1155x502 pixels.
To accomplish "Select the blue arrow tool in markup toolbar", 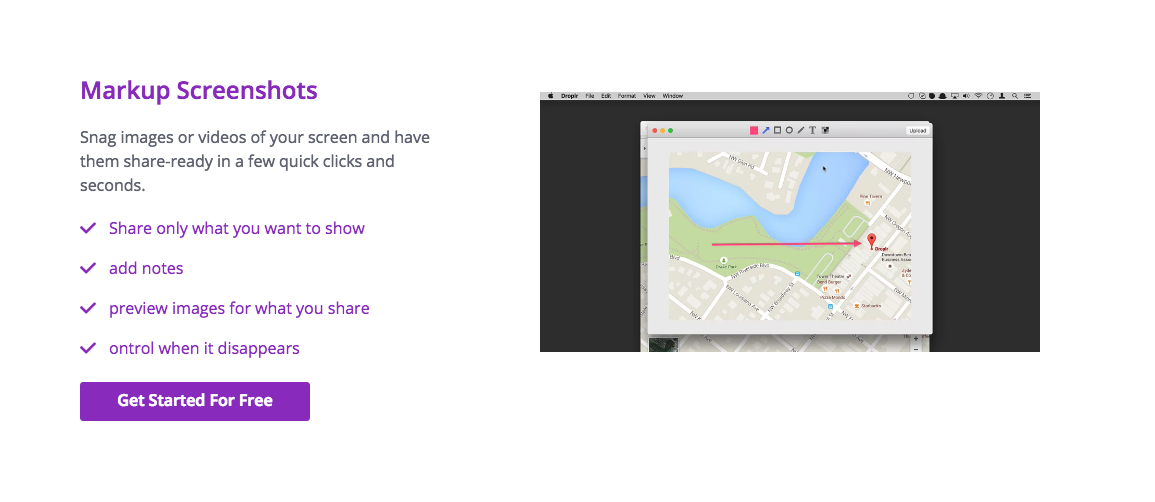I will point(765,130).
